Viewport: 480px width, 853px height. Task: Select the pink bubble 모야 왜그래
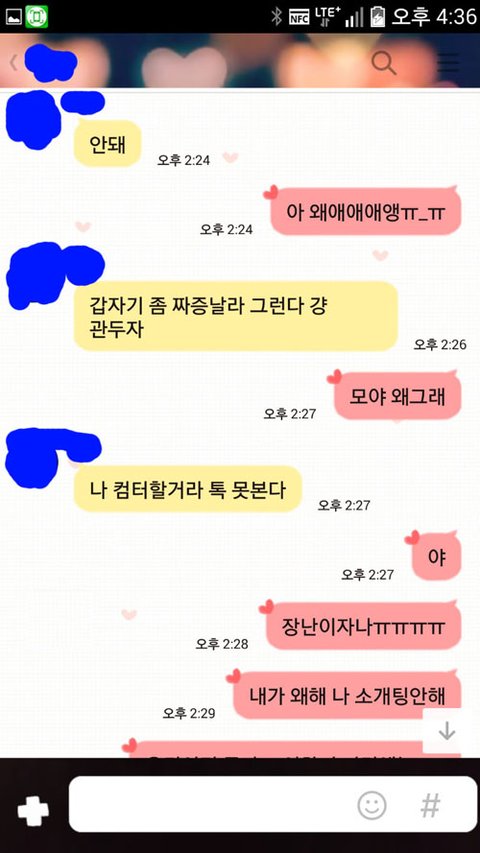(397, 396)
